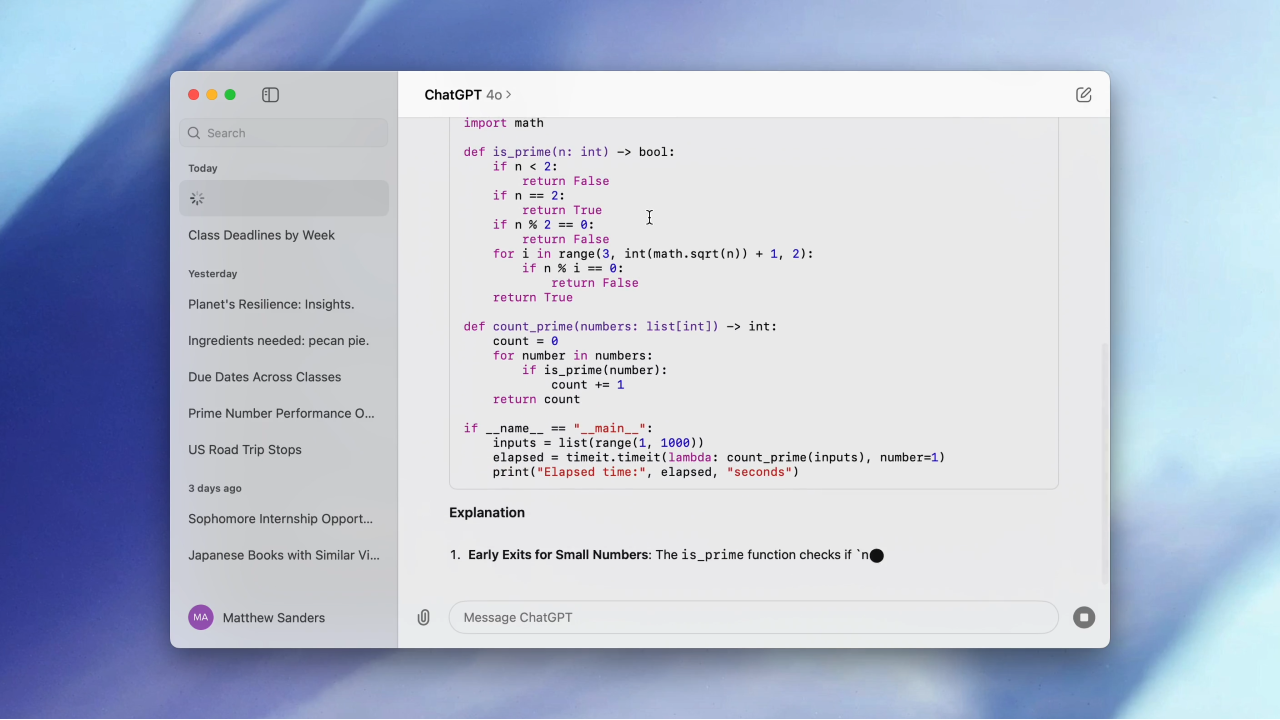Open the Japanese Books with Similar Vibes chat

[x=284, y=555]
